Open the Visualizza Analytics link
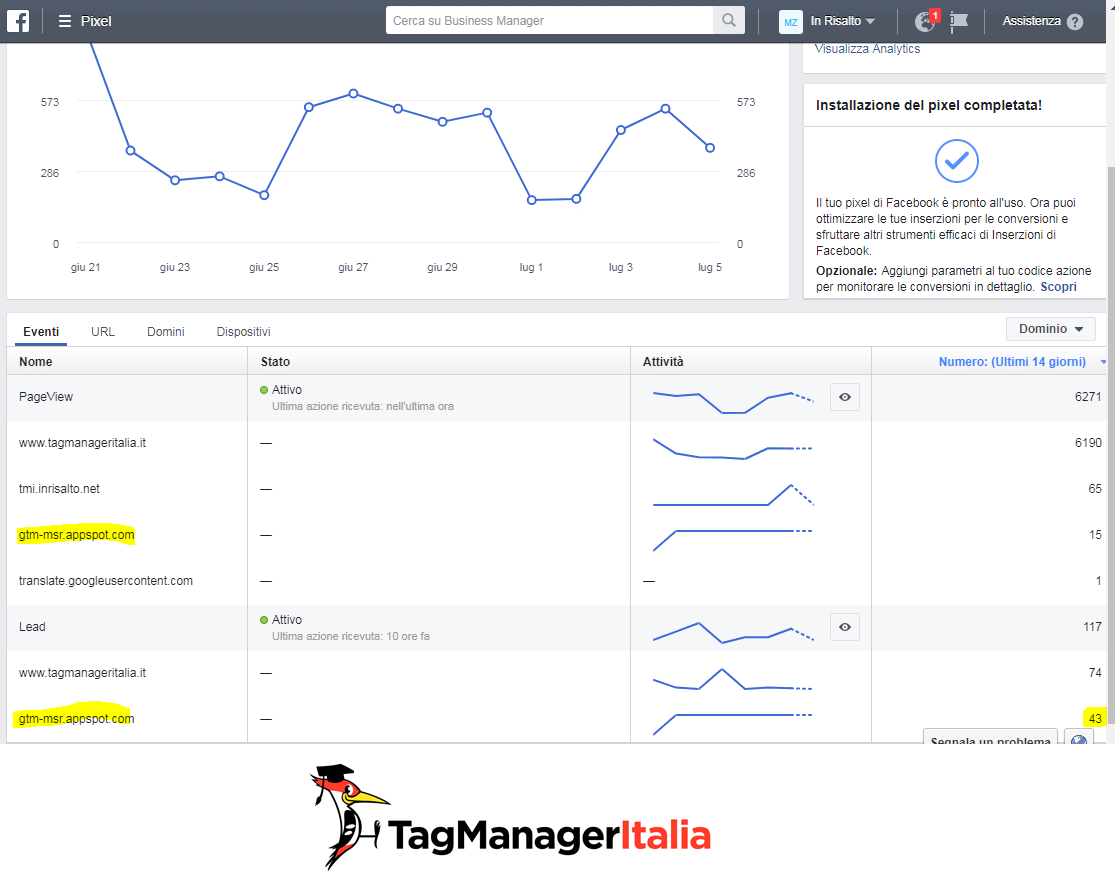 click(867, 49)
